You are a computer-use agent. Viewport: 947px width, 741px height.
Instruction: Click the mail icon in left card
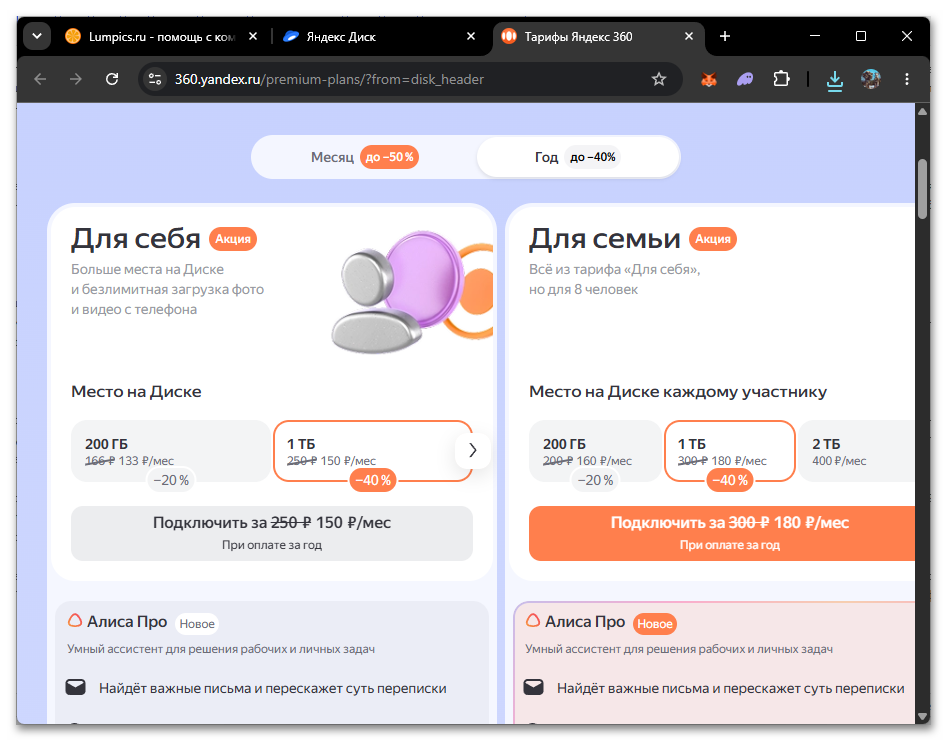(75, 687)
